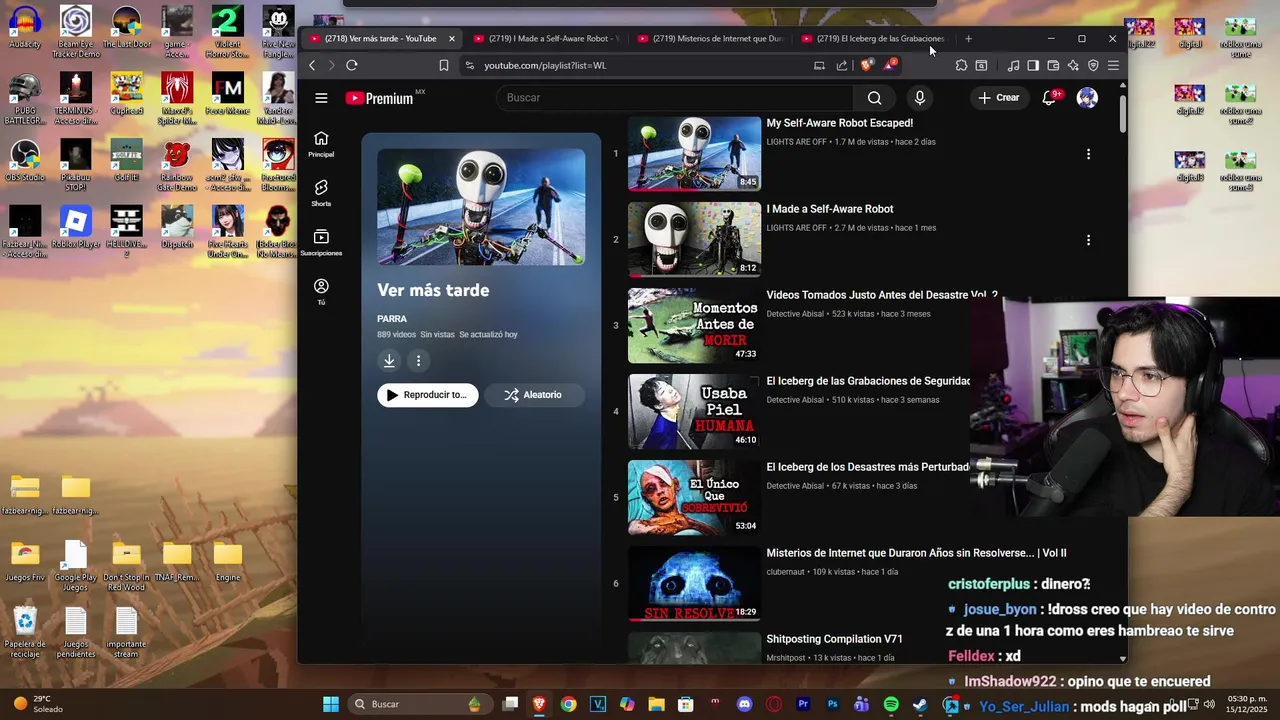
Task: Open Cuphead desktop shortcut
Action: [x=126, y=94]
